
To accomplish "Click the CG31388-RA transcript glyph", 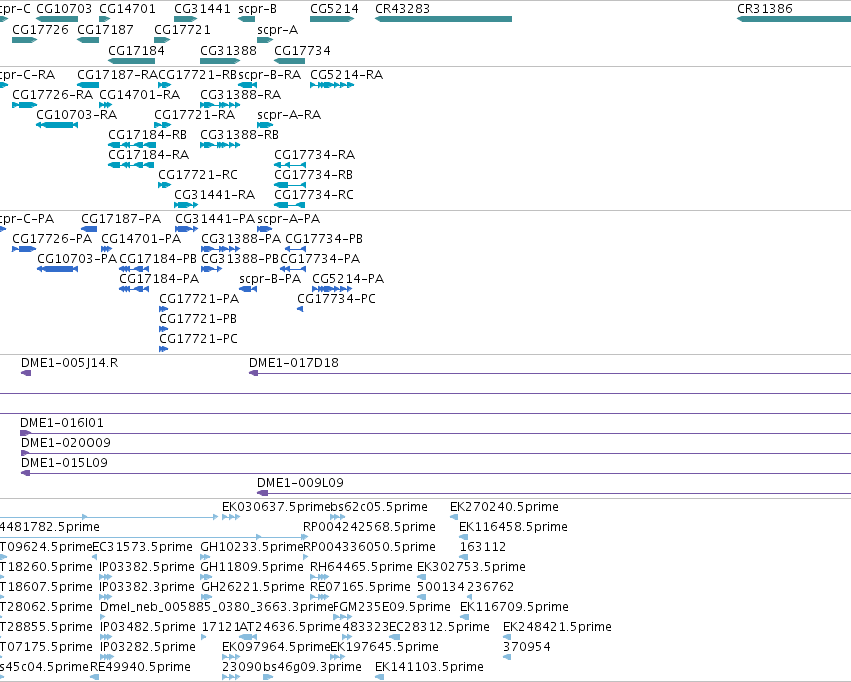I will 220,105.
